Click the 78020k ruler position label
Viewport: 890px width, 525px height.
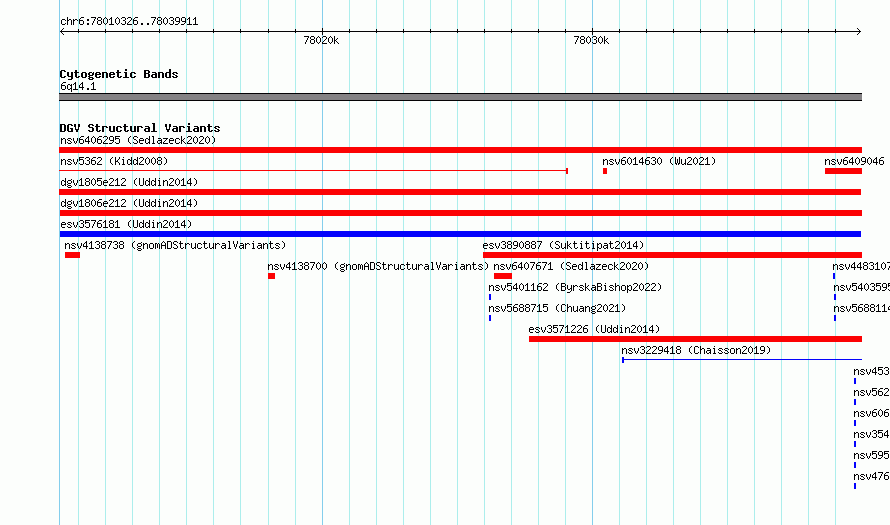[x=321, y=40]
